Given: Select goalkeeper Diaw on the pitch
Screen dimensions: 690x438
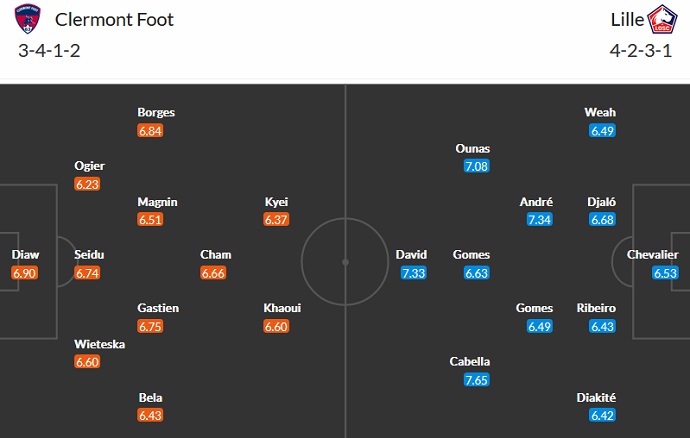Looking at the screenshot, I should (x=25, y=255).
